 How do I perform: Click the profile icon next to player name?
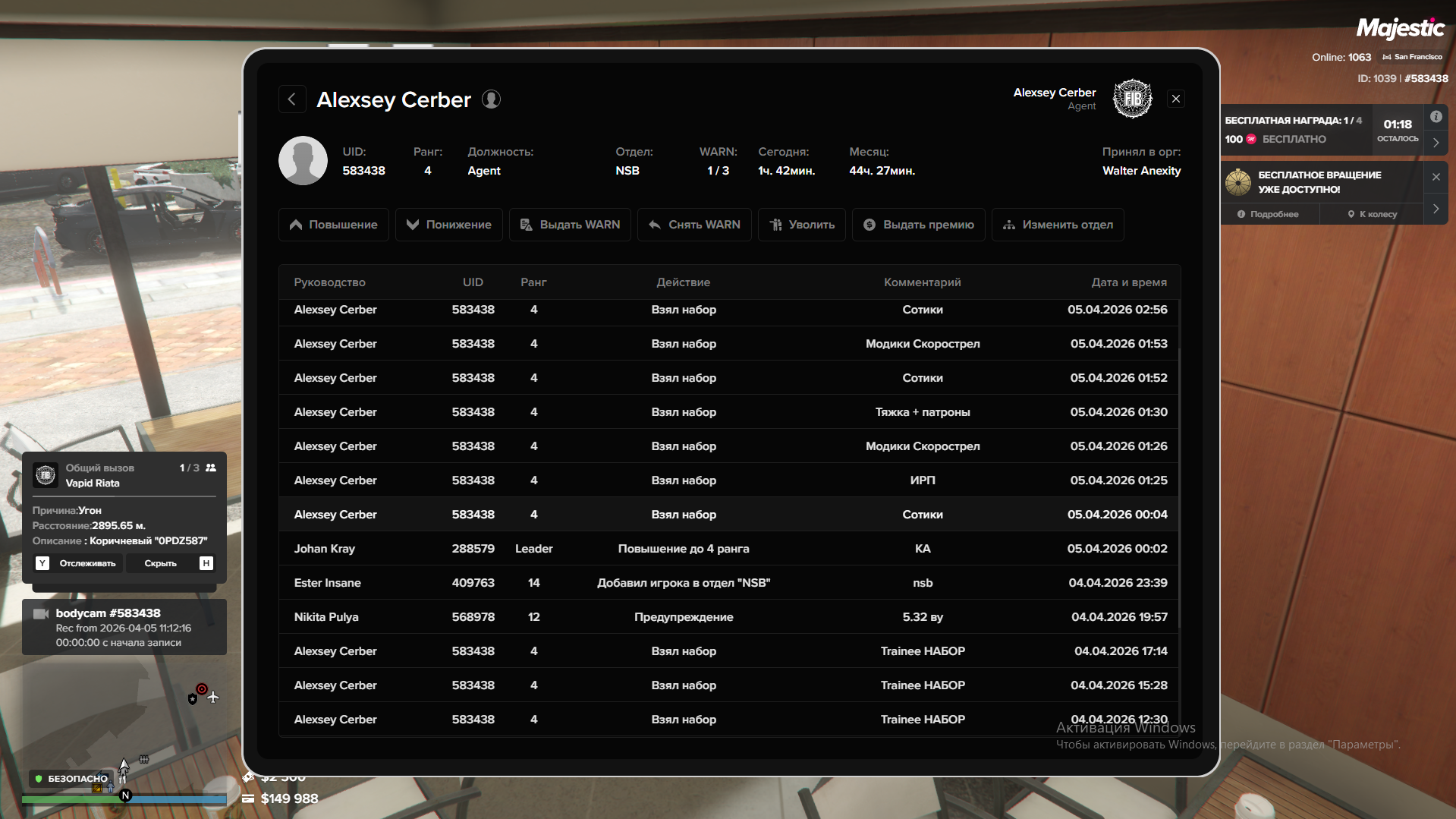click(x=491, y=99)
